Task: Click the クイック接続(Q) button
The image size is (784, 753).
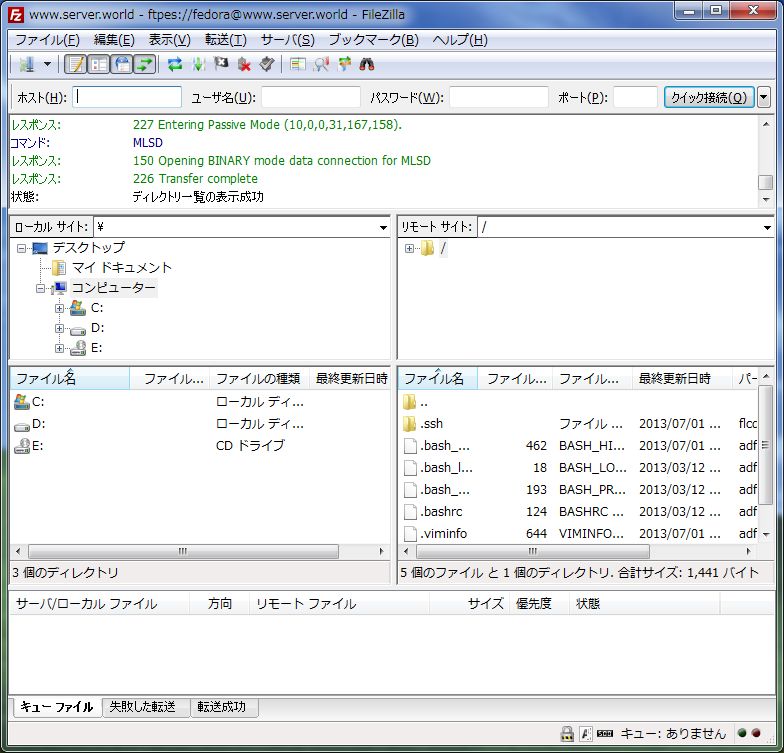Action: click(x=709, y=97)
